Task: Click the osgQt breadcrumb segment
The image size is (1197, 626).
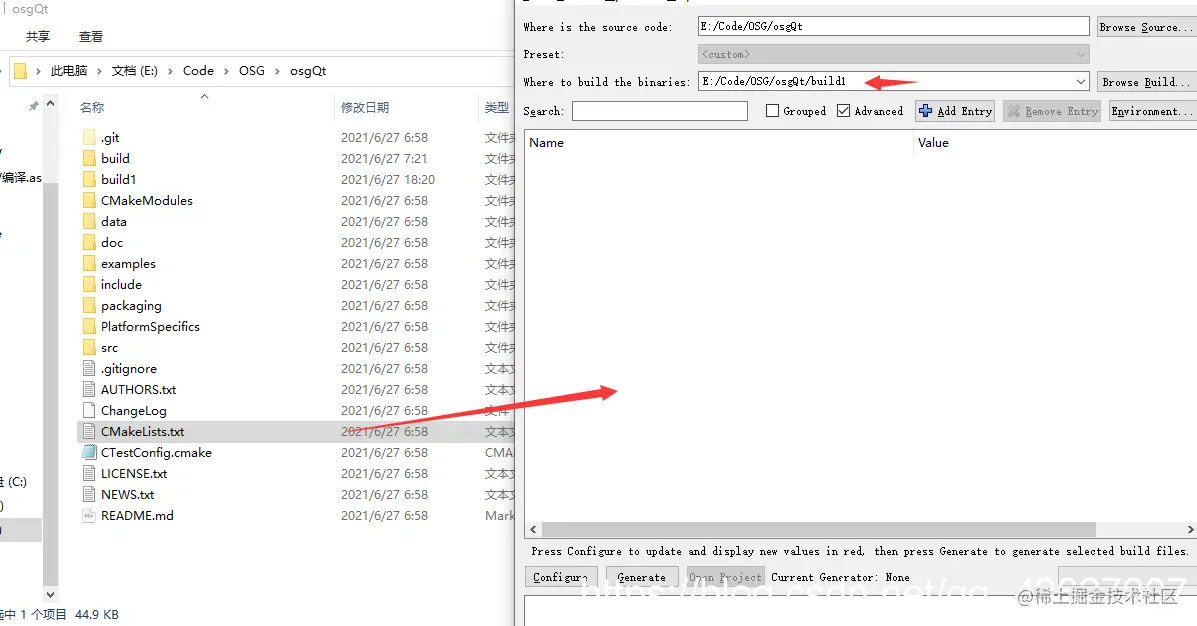Action: 308,71
